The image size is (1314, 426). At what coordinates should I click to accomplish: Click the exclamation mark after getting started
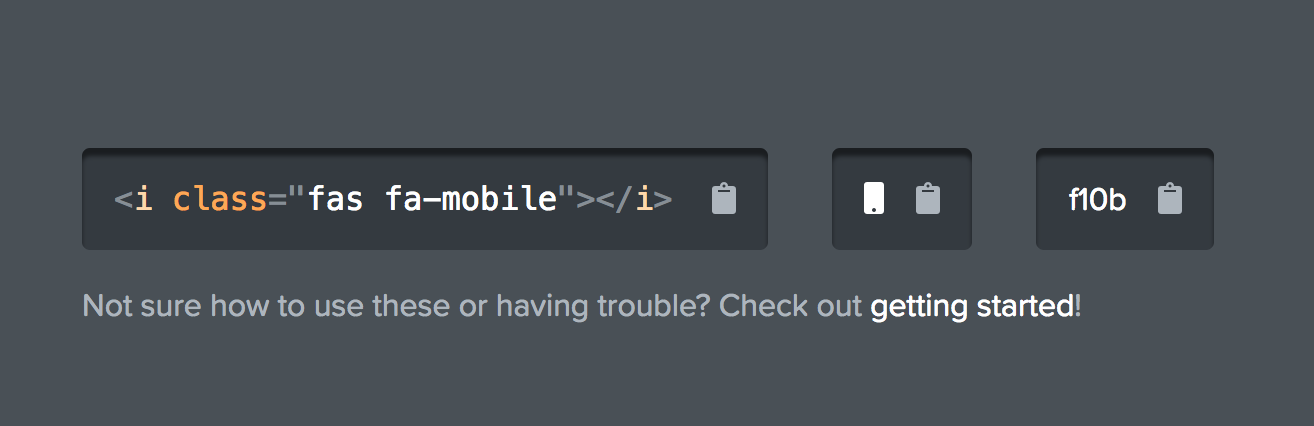pos(1078,305)
